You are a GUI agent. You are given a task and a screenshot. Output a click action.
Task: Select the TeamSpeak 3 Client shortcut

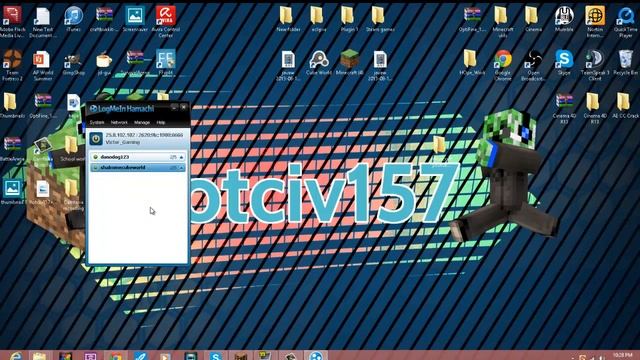[595, 65]
